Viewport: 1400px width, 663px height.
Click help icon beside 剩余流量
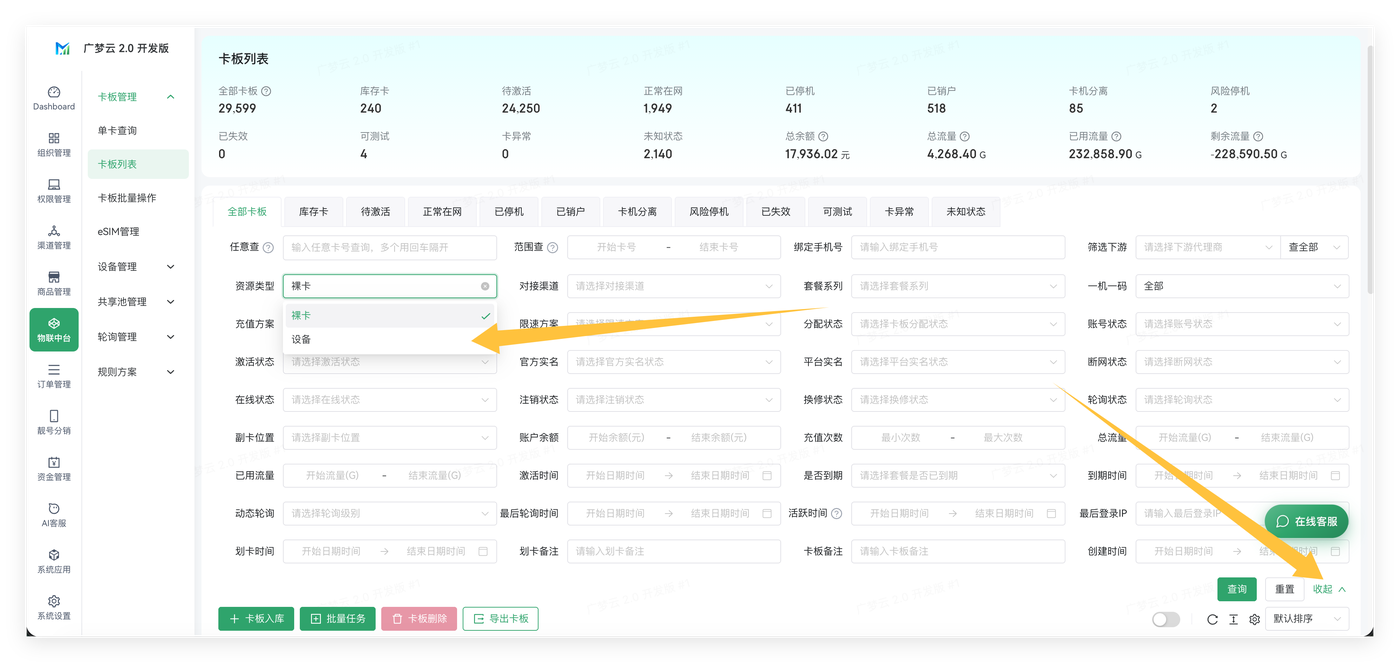click(1258, 136)
